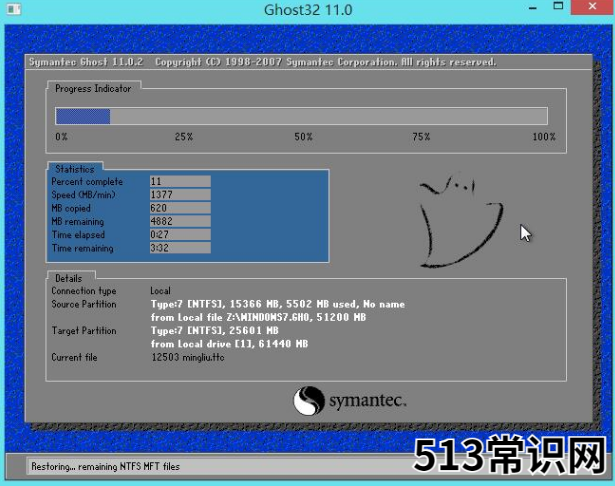Click the 25% progress scale mark

click(184, 137)
